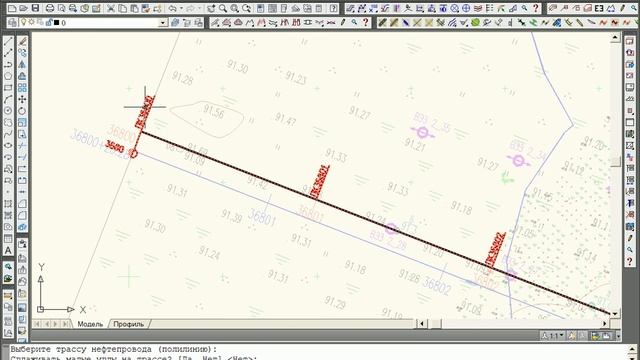Image resolution: width=640 pixels, height=360 pixels.
Task: Click layer 0 black color swatch
Action: (57, 23)
